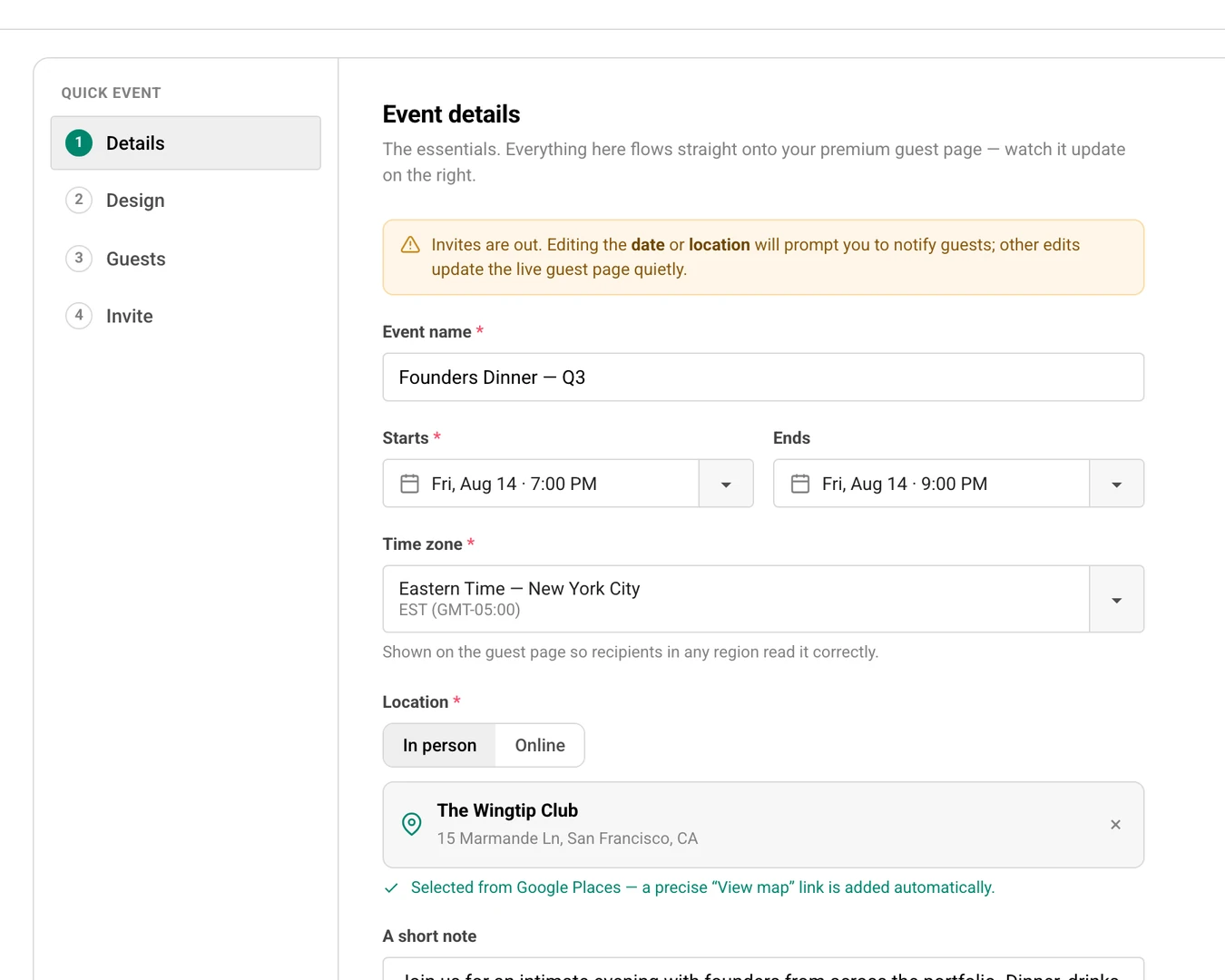The height and width of the screenshot is (980, 1225).
Task: Click the QUICK EVENT sidebar label
Action: tap(111, 93)
